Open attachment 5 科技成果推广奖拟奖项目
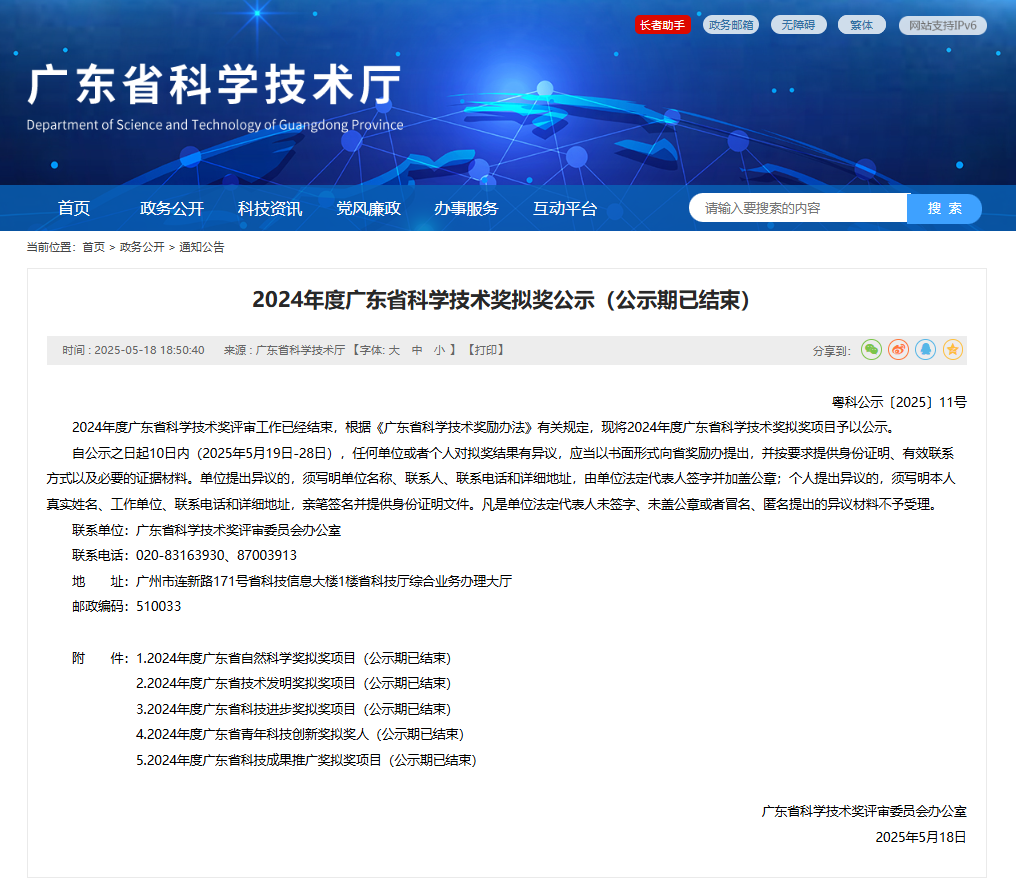 (x=306, y=760)
